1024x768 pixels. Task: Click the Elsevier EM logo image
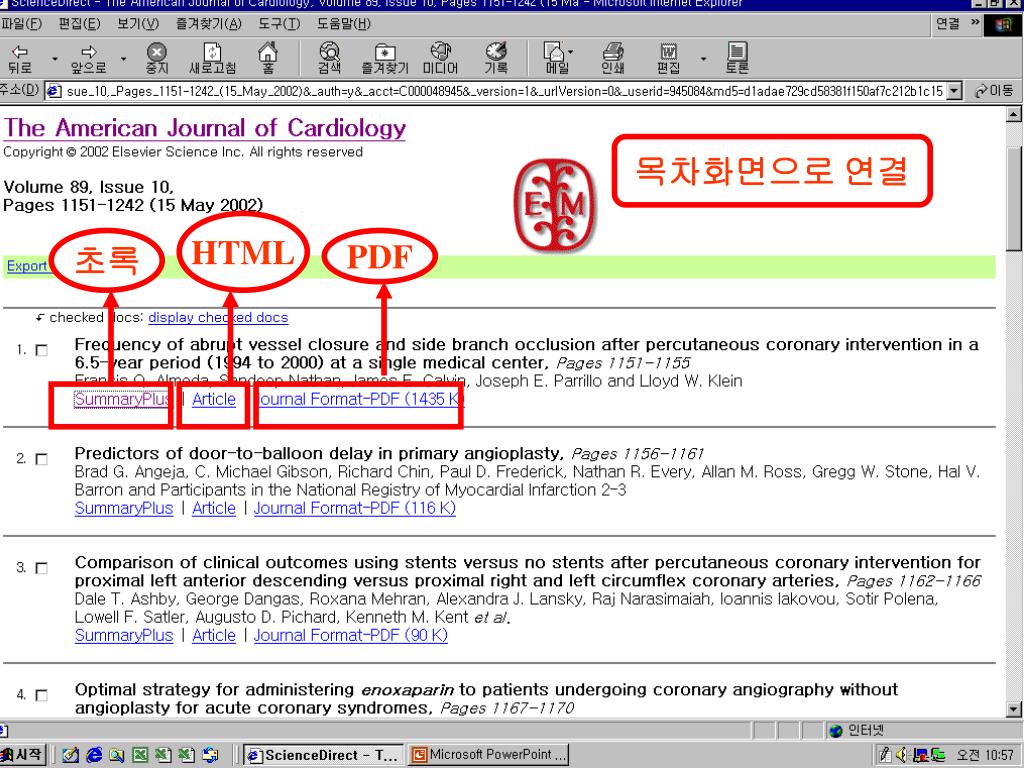click(555, 205)
